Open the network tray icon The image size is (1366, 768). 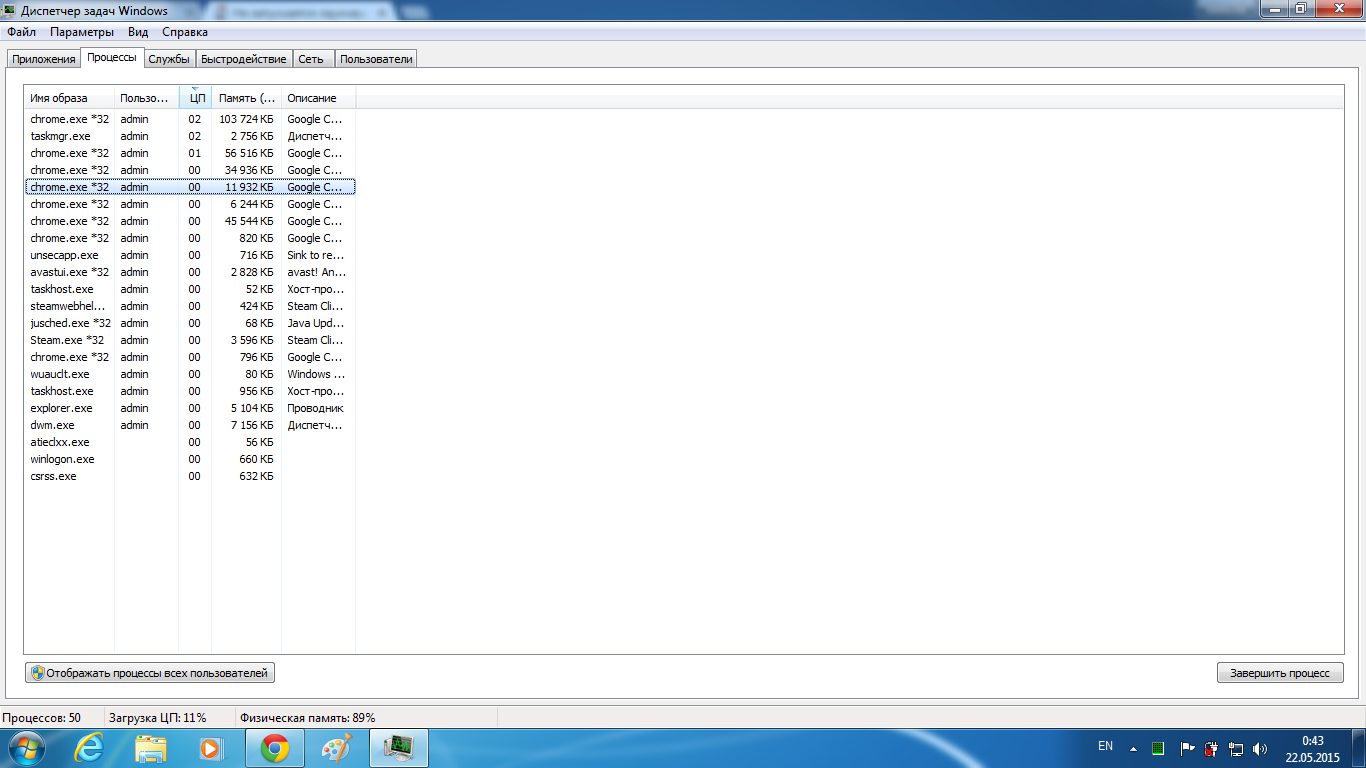click(x=1235, y=748)
